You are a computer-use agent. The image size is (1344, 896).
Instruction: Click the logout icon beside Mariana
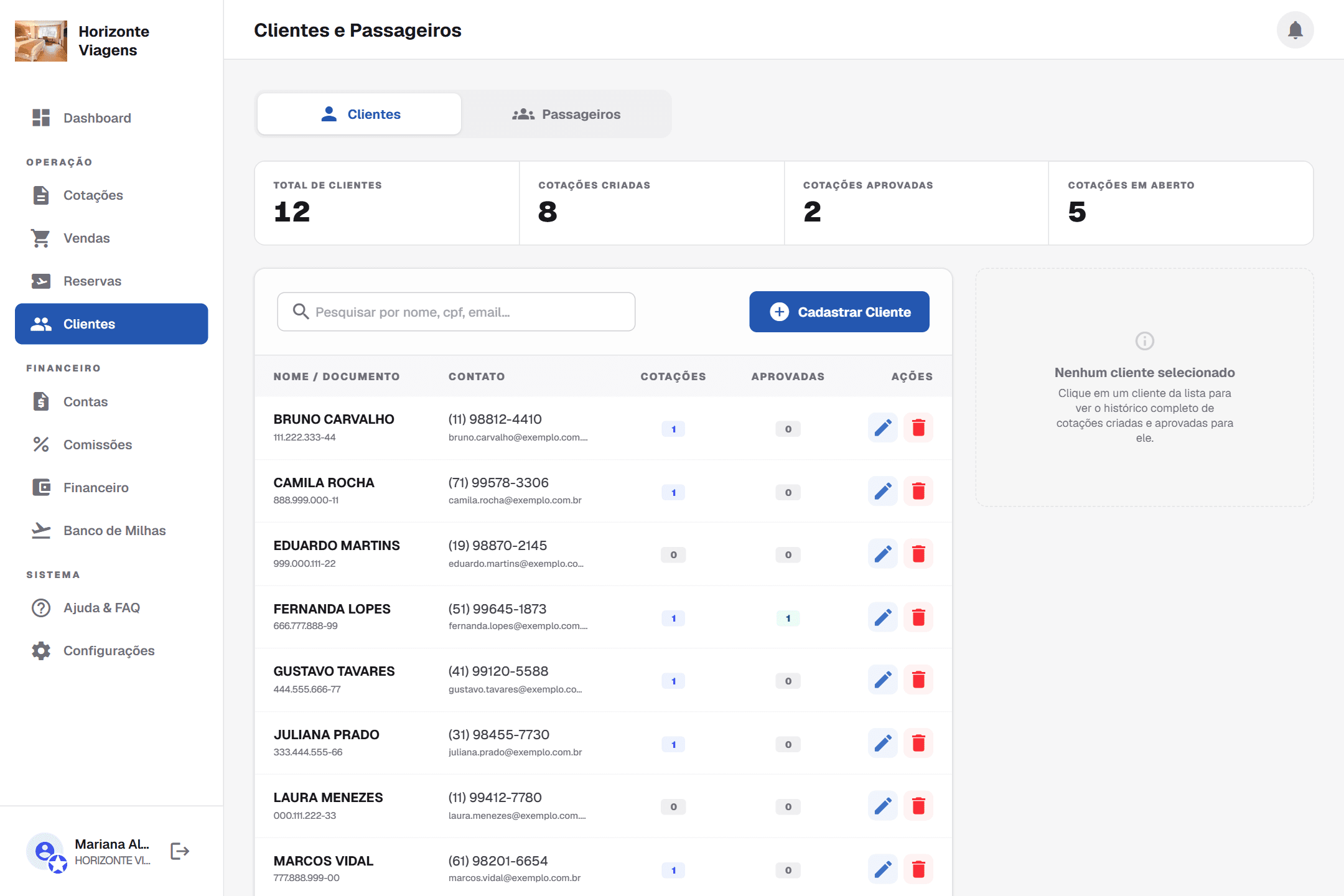[179, 851]
